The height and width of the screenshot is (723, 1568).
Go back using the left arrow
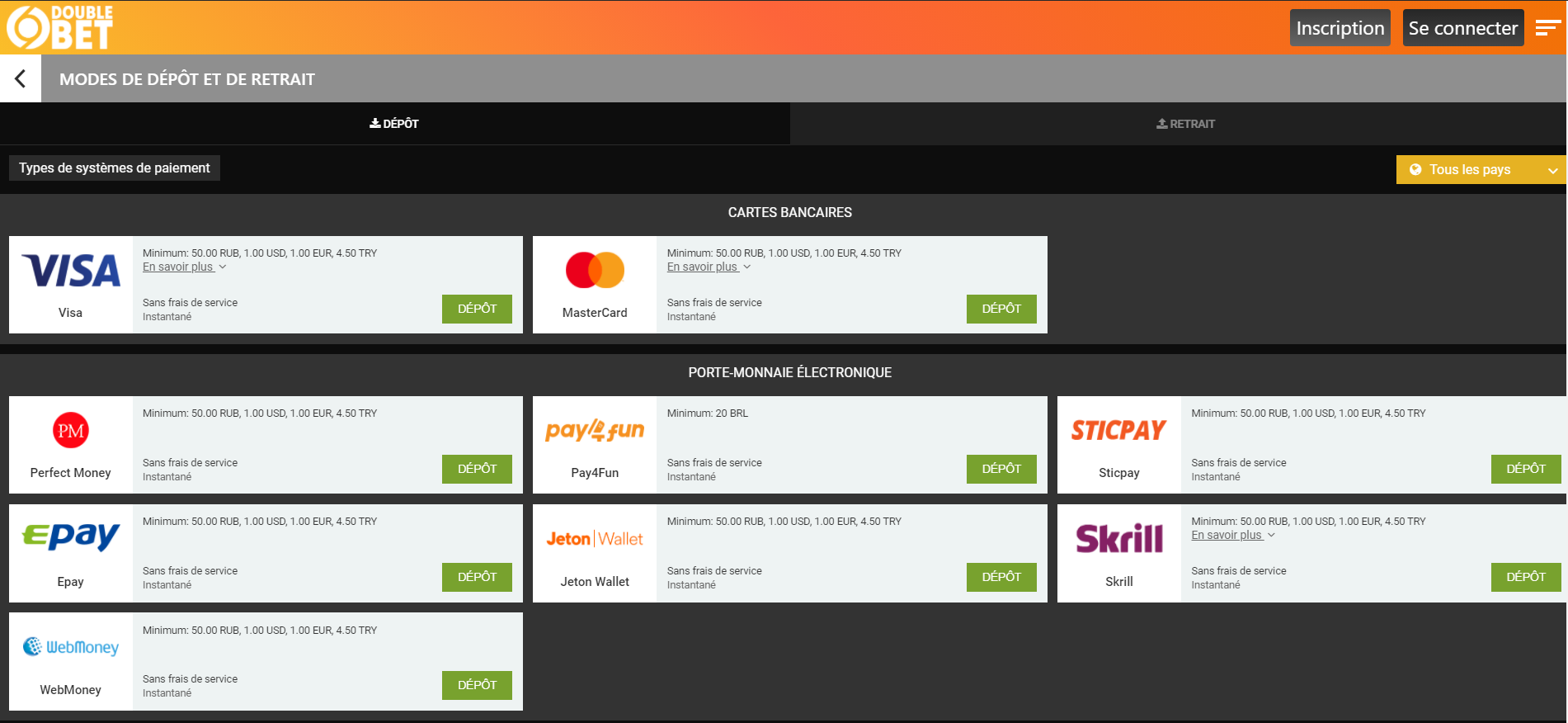click(x=20, y=78)
